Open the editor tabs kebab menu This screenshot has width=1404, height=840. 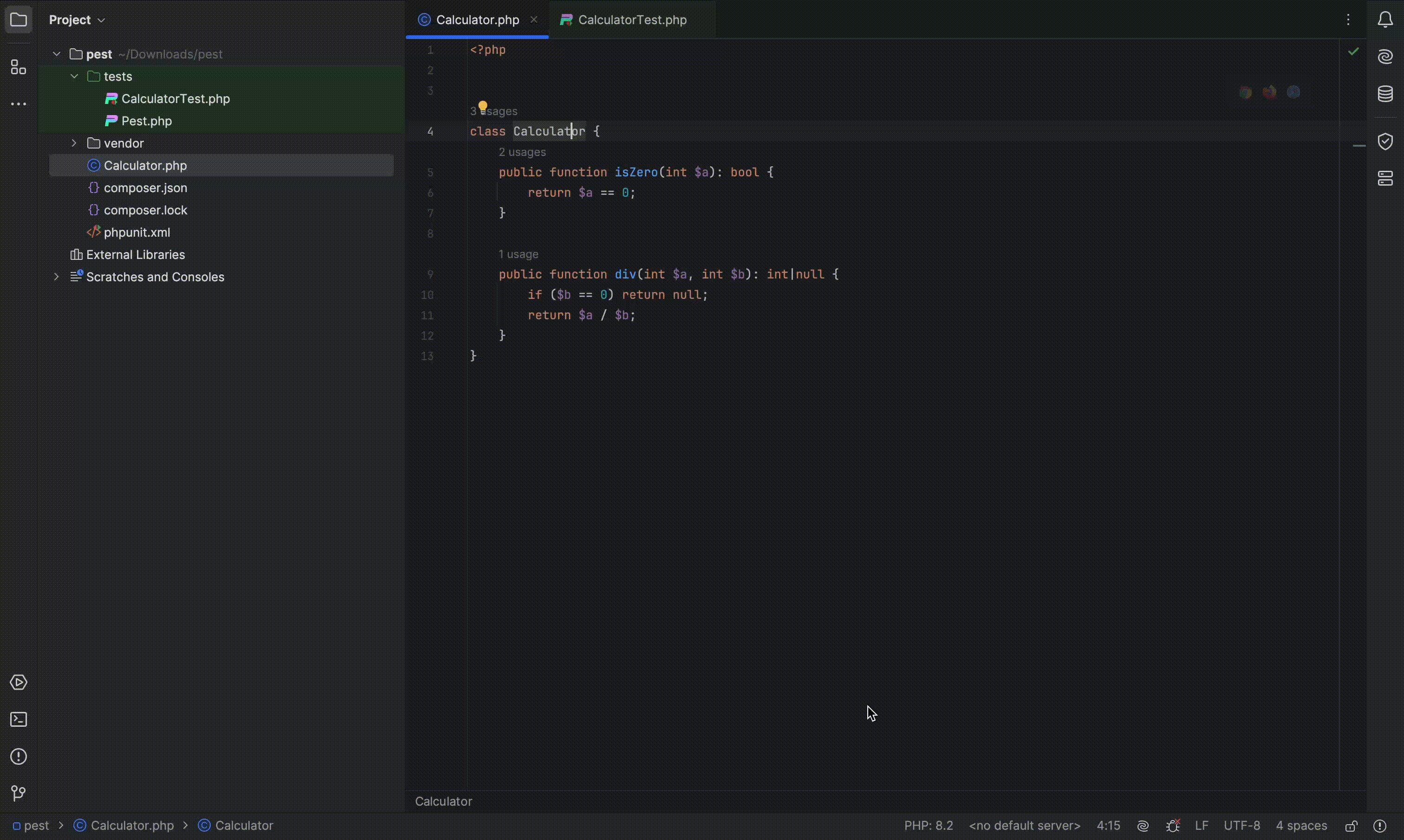click(1349, 20)
